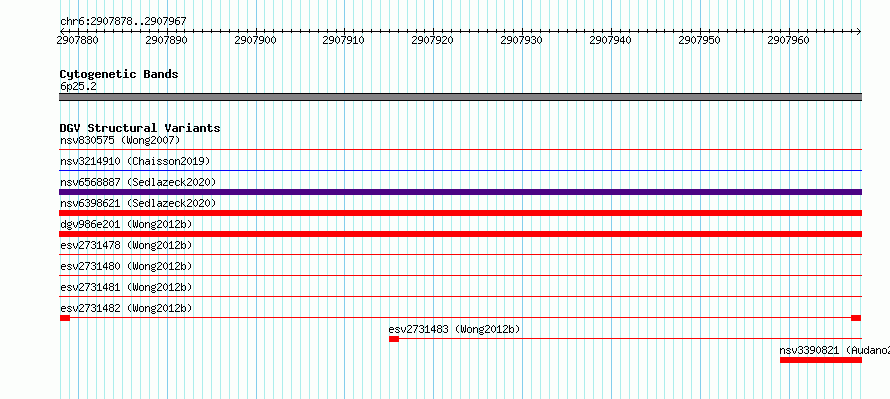Click the chr6:2907878..2907967 region label
This screenshot has height=399, width=890.
tap(123, 21)
